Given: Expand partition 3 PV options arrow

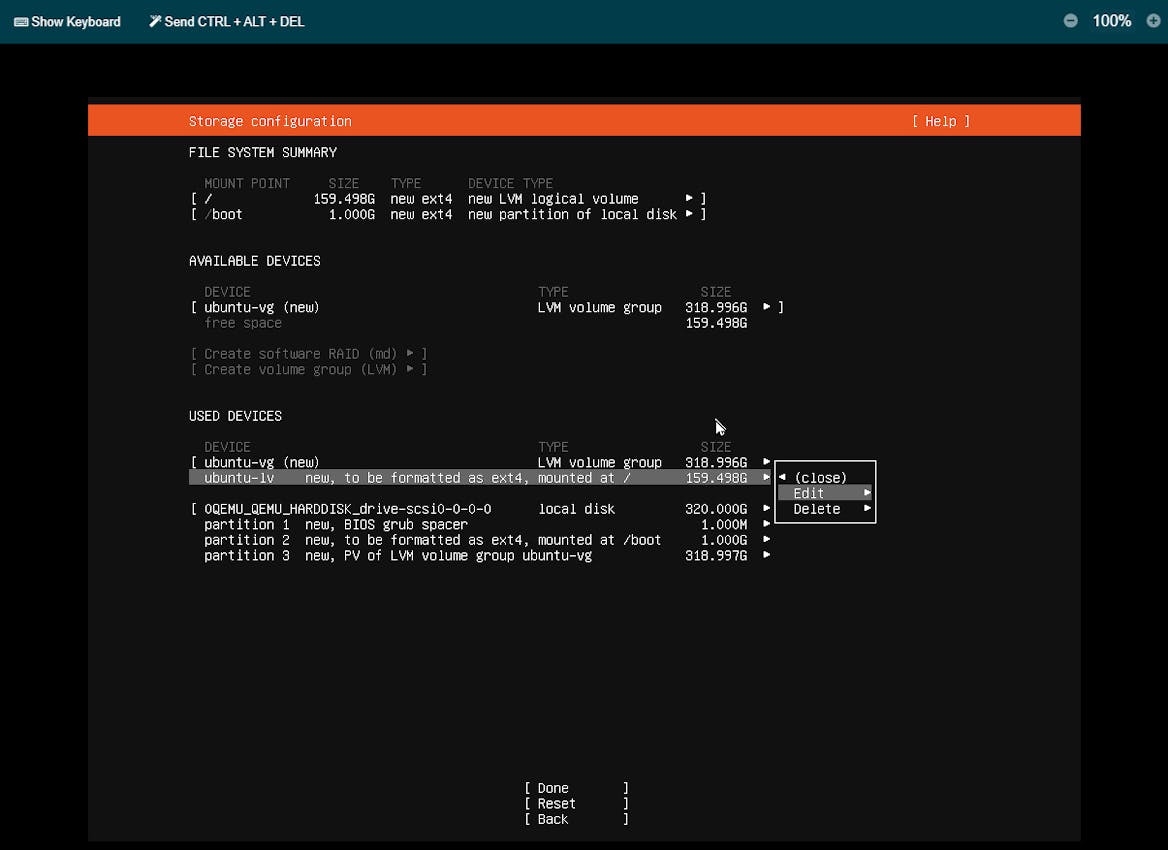Looking at the screenshot, I should click(766, 555).
